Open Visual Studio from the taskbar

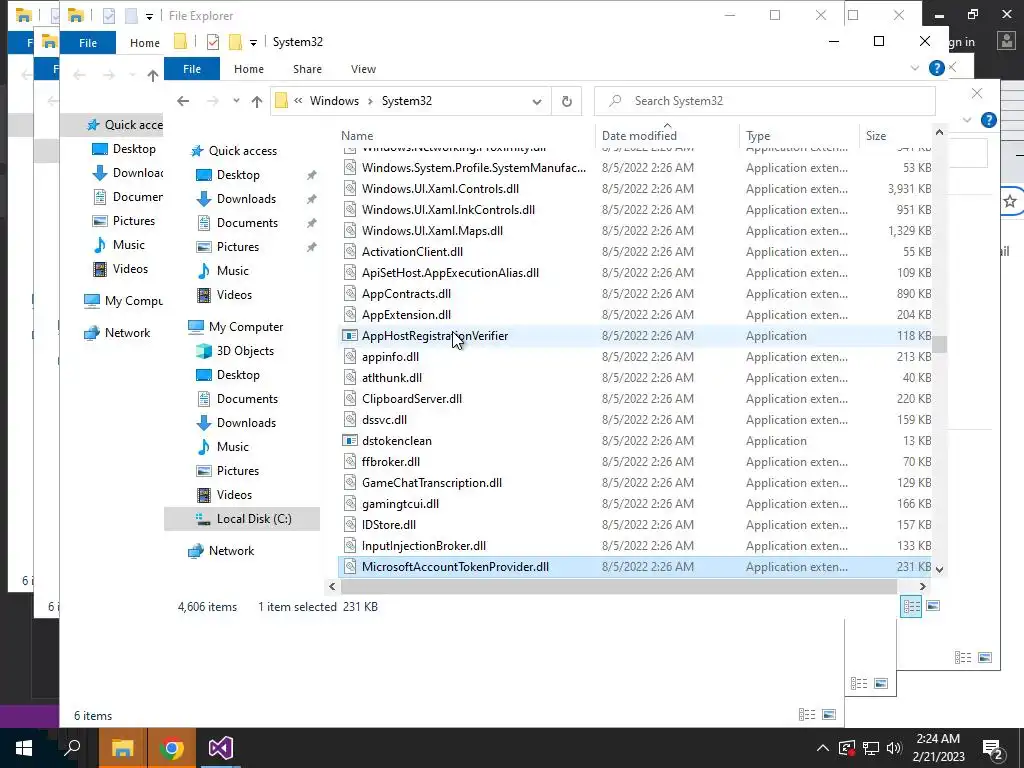point(221,748)
